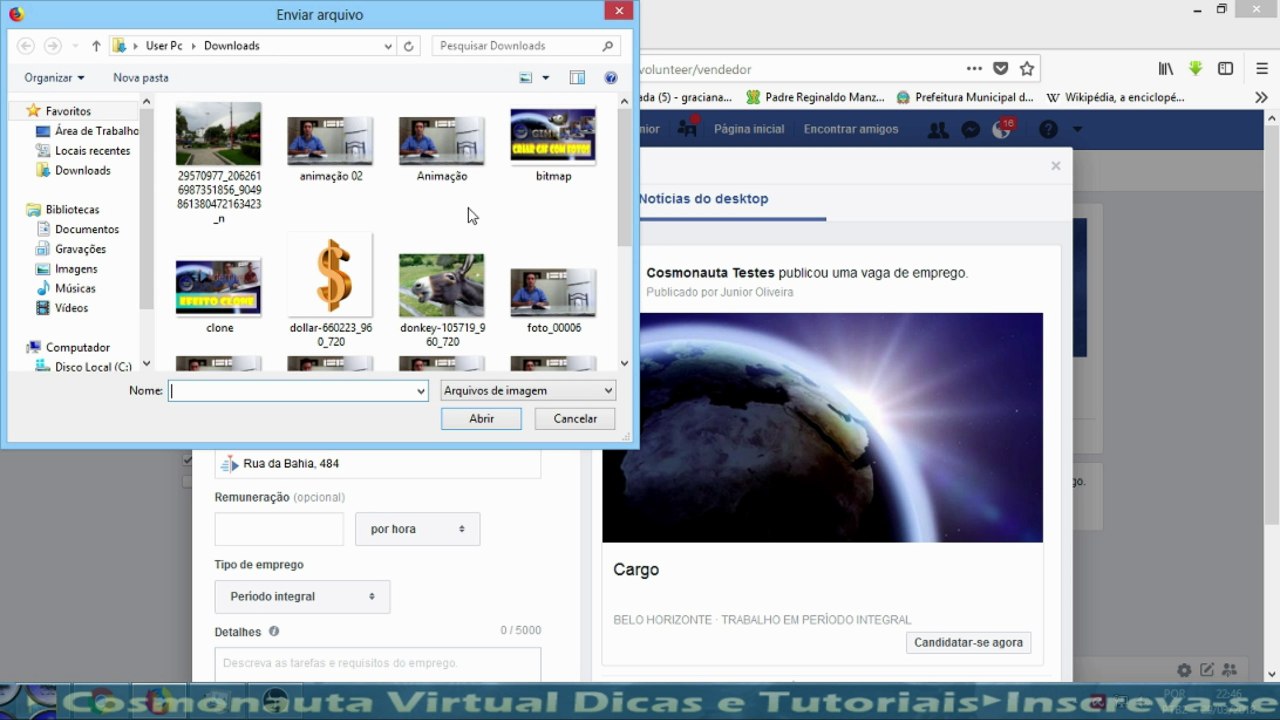Select the clone image file
Viewport: 1280px width, 720px height.
tap(219, 297)
